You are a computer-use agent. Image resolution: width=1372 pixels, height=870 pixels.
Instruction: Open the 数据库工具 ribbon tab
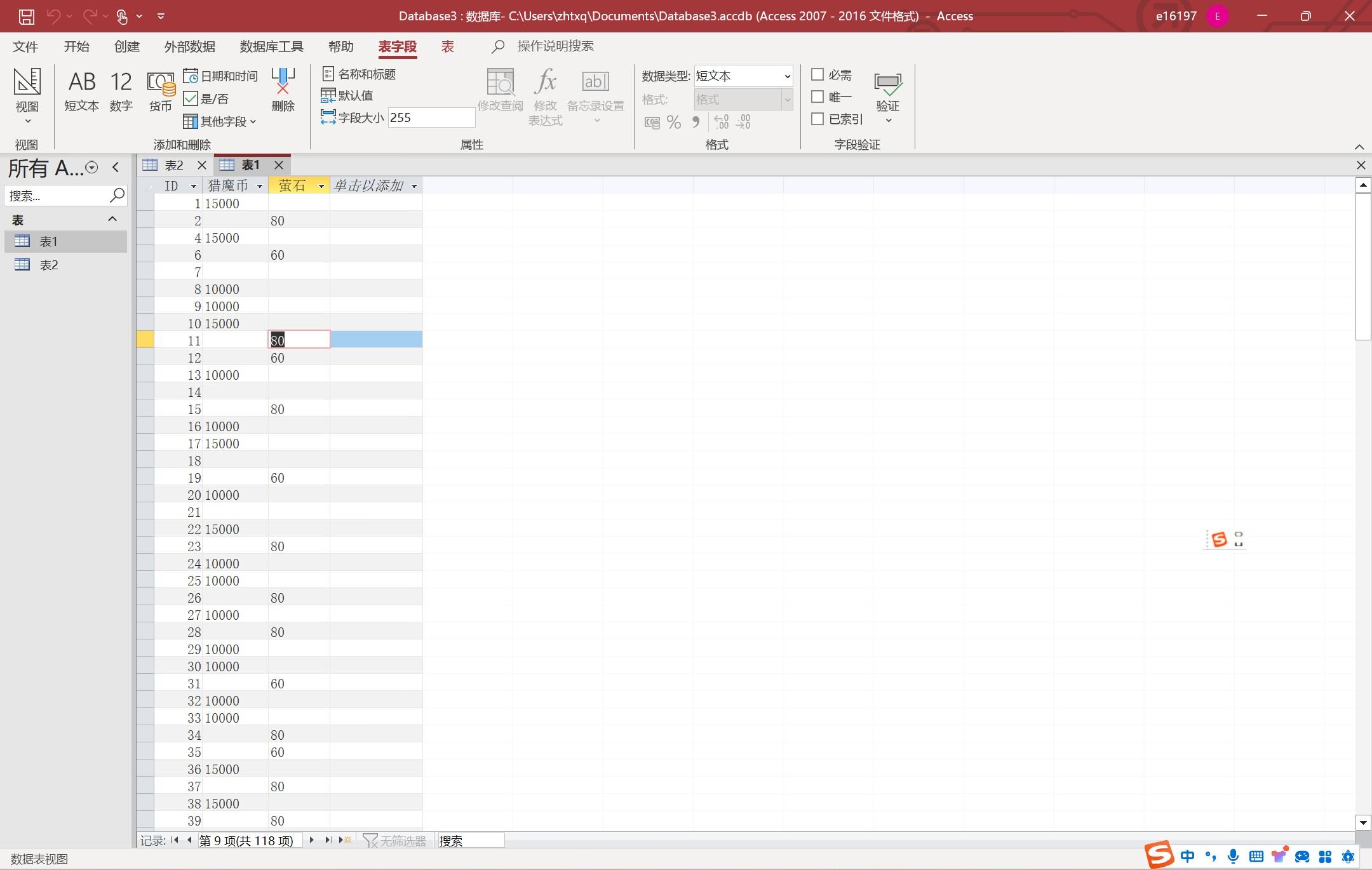tap(271, 46)
